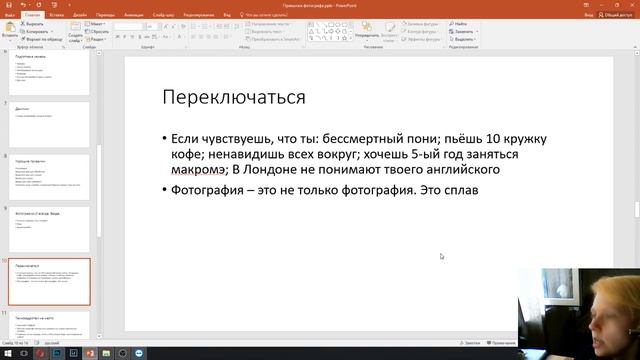The image size is (640, 360).
Task: Switch to the Переходы (Transitions) tab
Action: (105, 15)
